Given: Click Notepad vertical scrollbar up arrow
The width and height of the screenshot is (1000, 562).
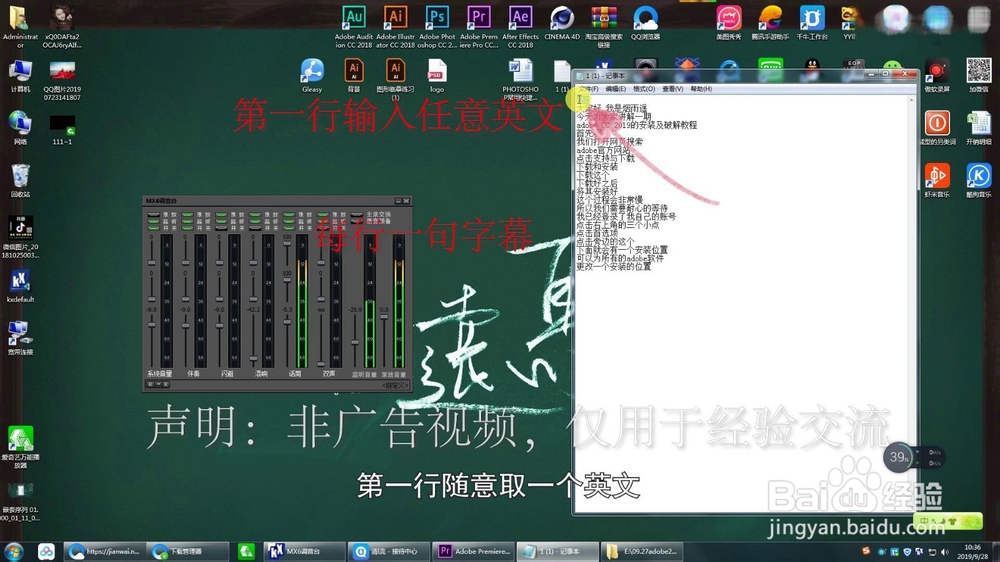Looking at the screenshot, I should click(911, 100).
